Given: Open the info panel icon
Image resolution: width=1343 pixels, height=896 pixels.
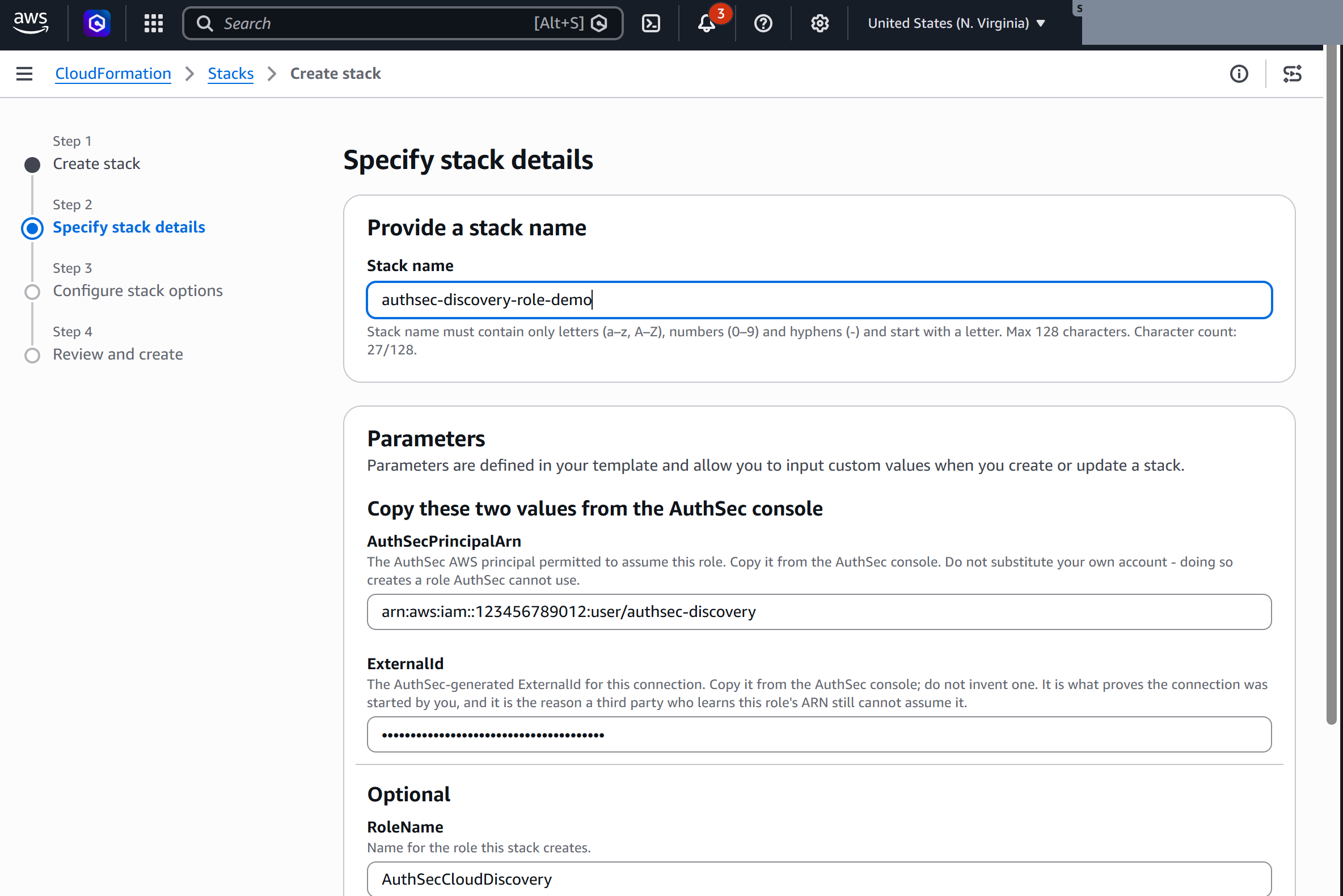Looking at the screenshot, I should 1239,74.
